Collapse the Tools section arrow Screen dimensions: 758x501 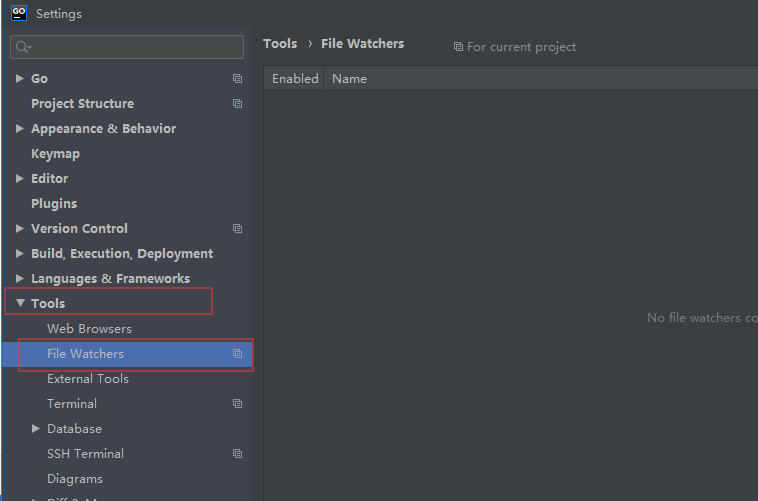[20, 304]
